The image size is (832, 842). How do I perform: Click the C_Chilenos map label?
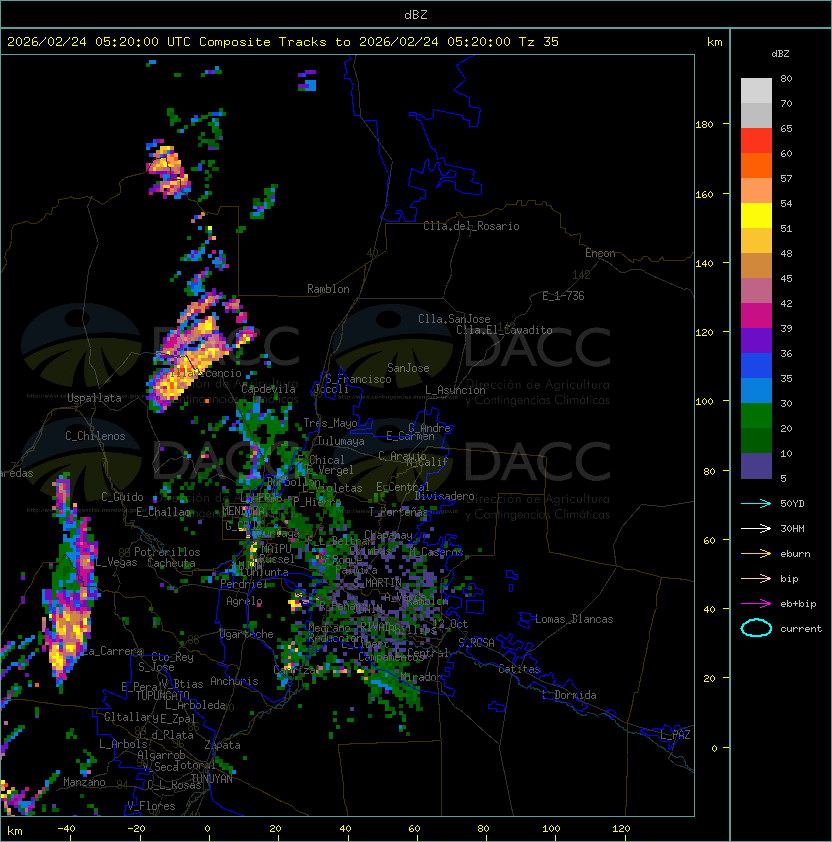(x=95, y=436)
